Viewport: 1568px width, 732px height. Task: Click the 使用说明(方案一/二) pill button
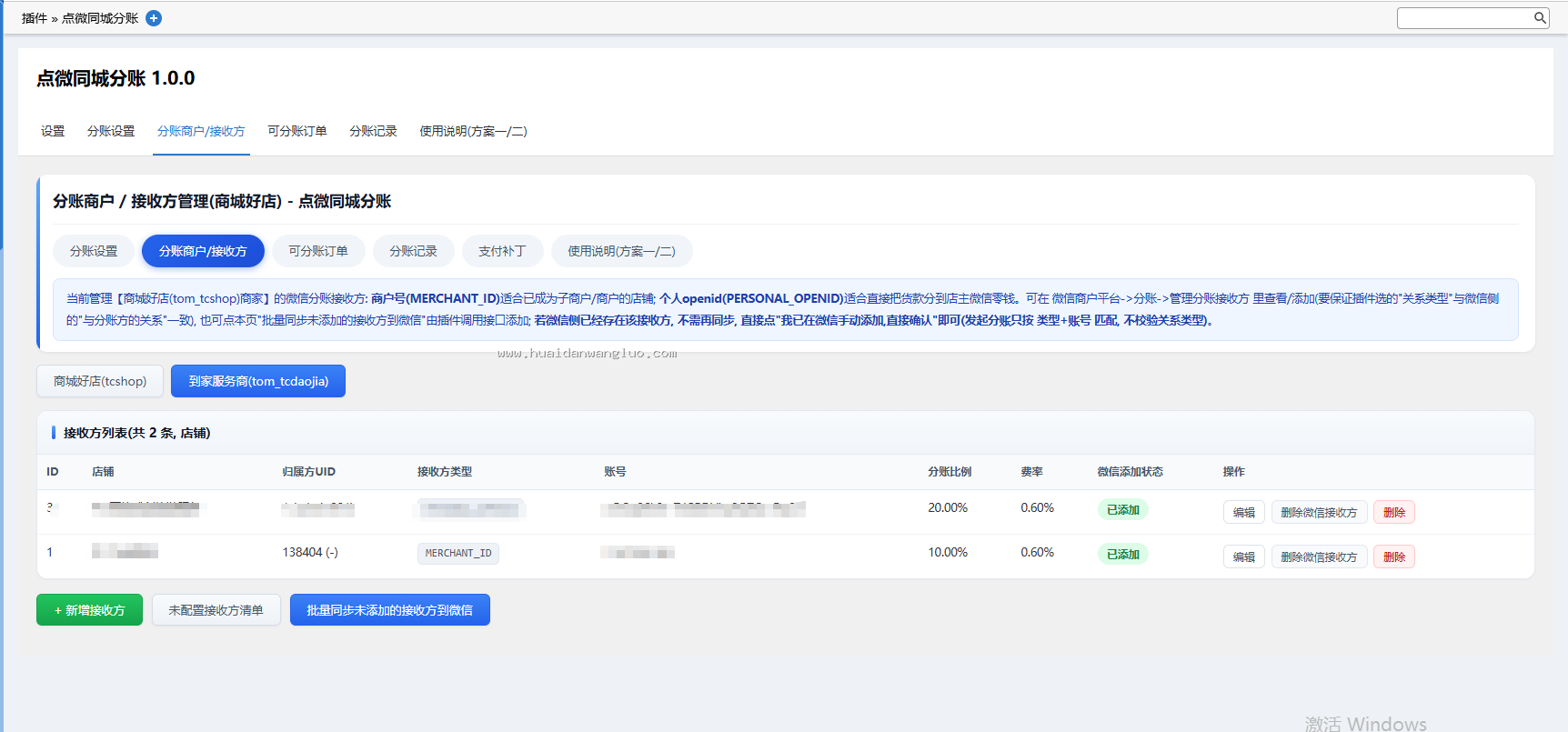[622, 251]
